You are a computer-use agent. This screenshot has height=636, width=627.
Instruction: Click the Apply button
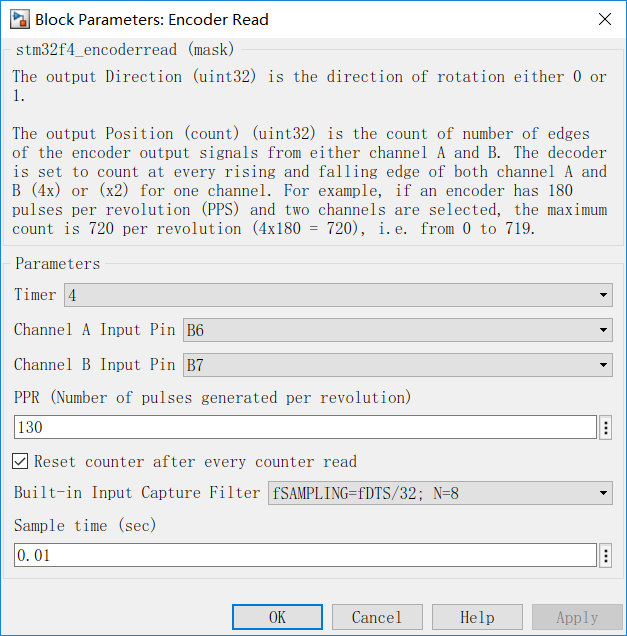point(577,617)
